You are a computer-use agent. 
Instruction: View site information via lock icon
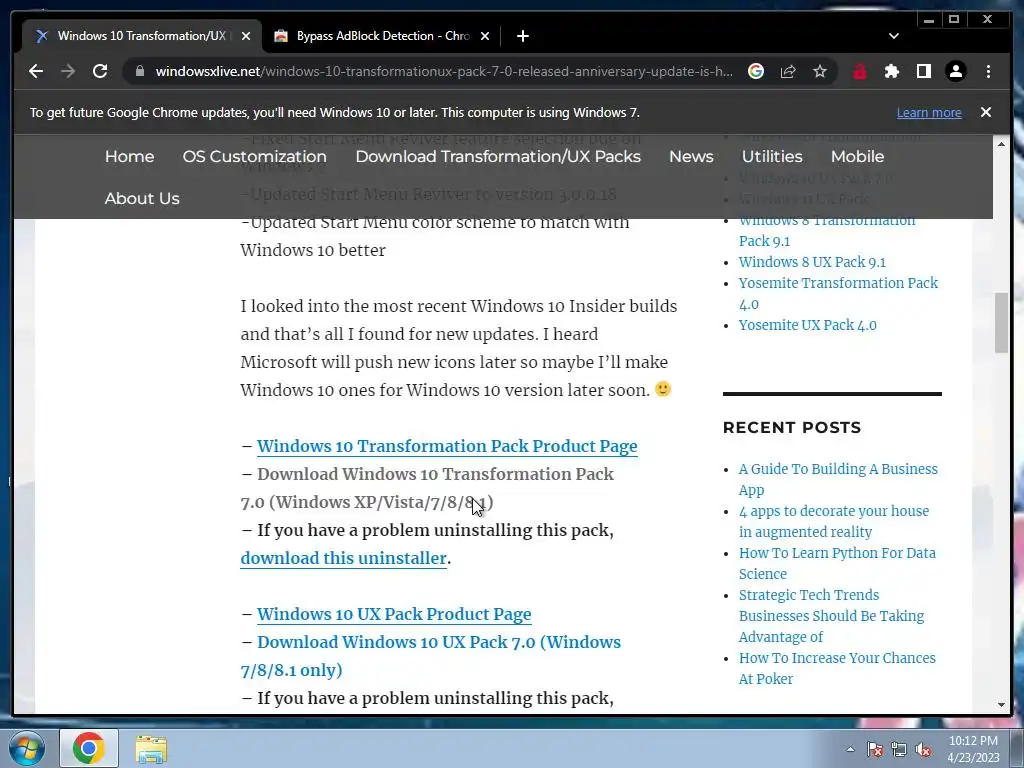coord(139,71)
